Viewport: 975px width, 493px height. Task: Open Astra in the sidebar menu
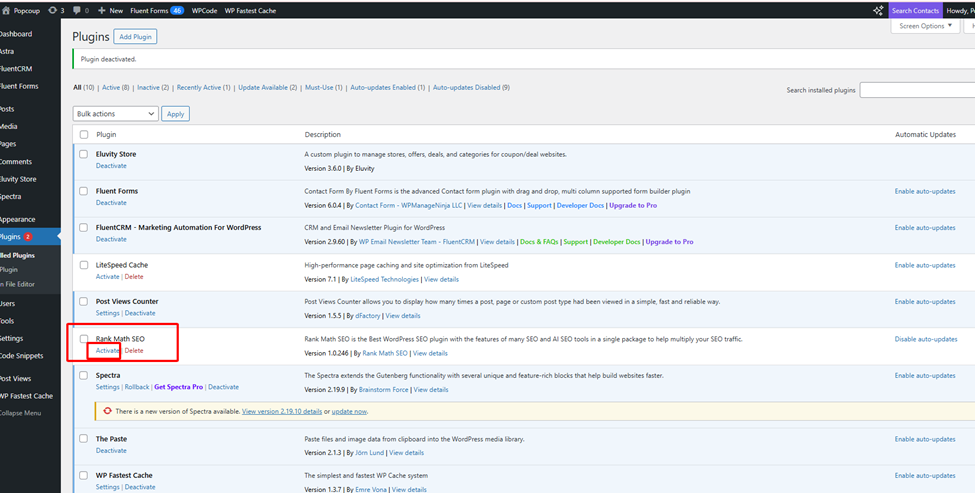(x=7, y=52)
